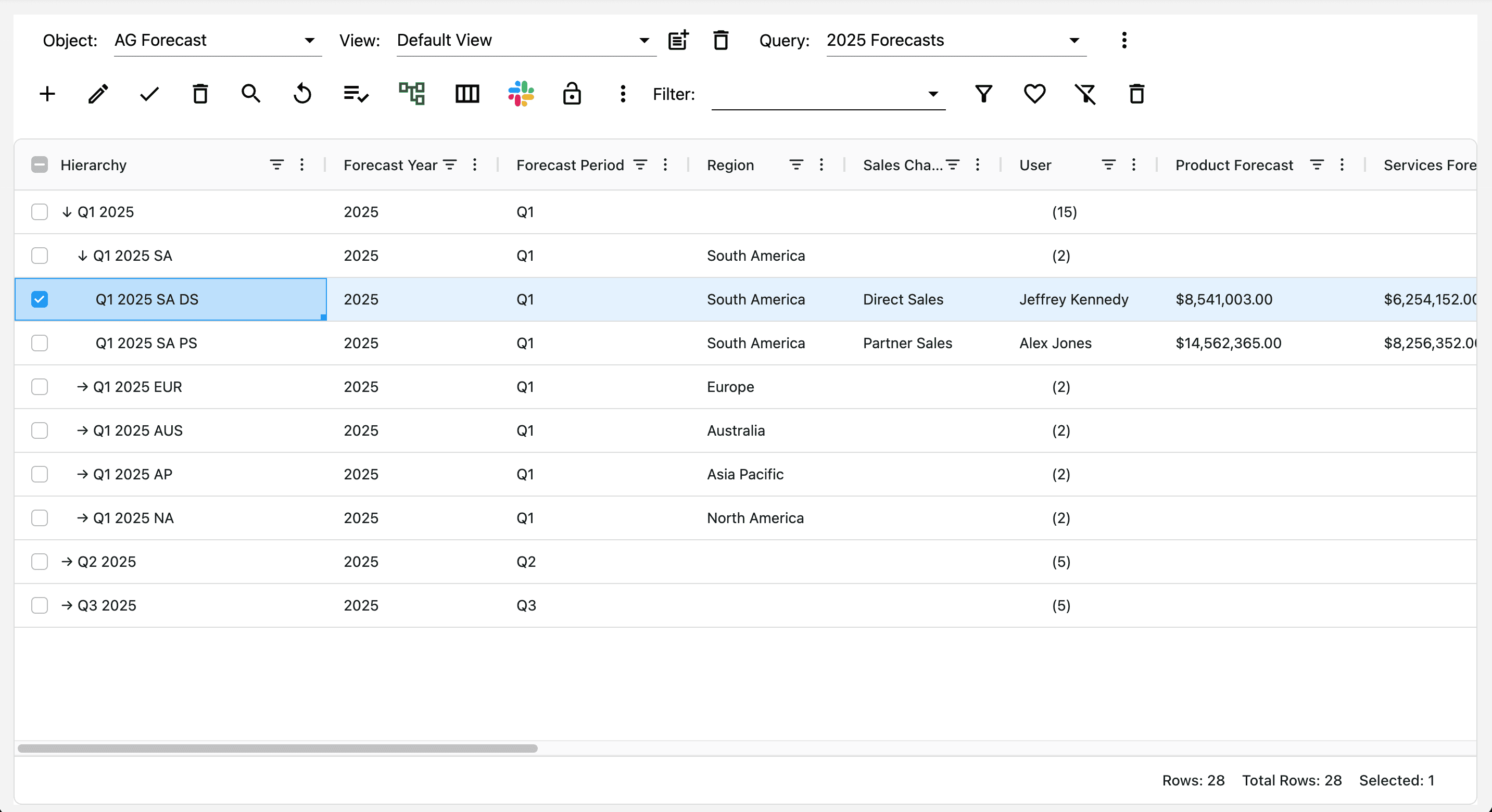Click the refresh circular arrow icon

tap(302, 94)
